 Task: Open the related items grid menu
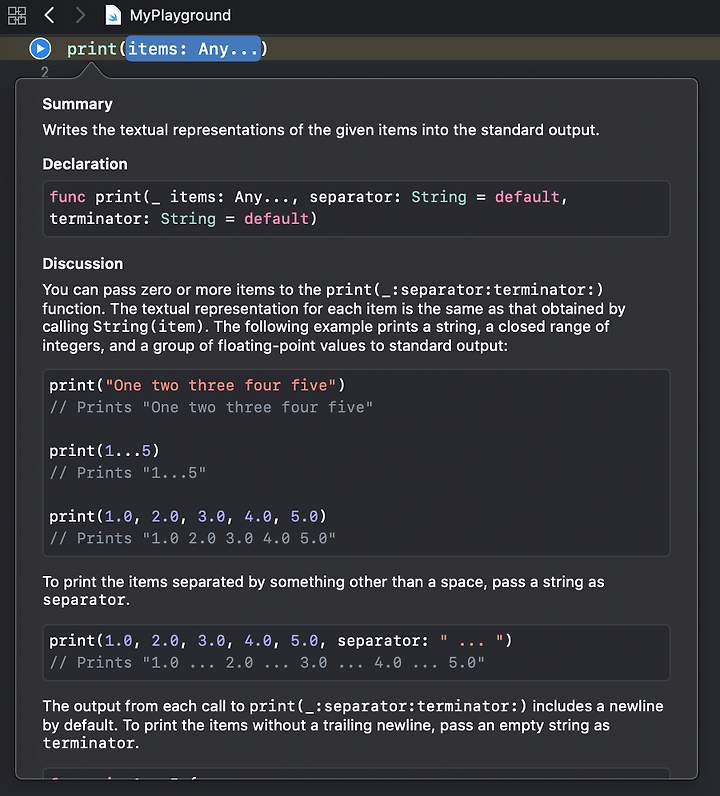17,15
